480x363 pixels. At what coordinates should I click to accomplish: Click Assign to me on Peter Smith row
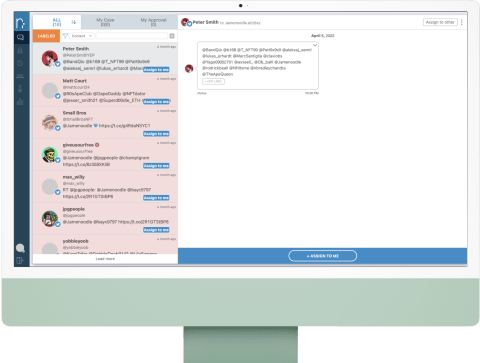(156, 70)
